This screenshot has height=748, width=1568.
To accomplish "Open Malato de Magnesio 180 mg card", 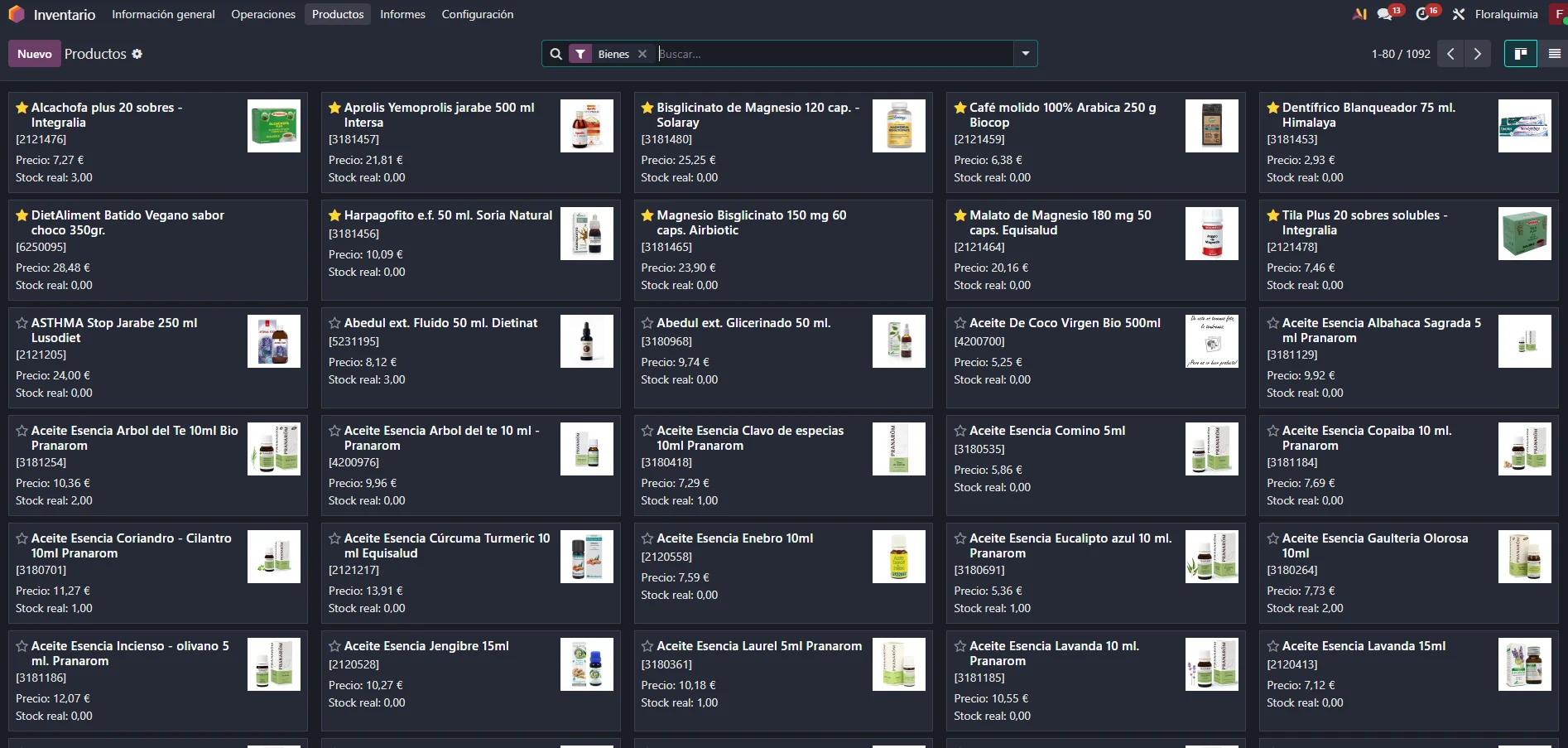I will click(1095, 250).
